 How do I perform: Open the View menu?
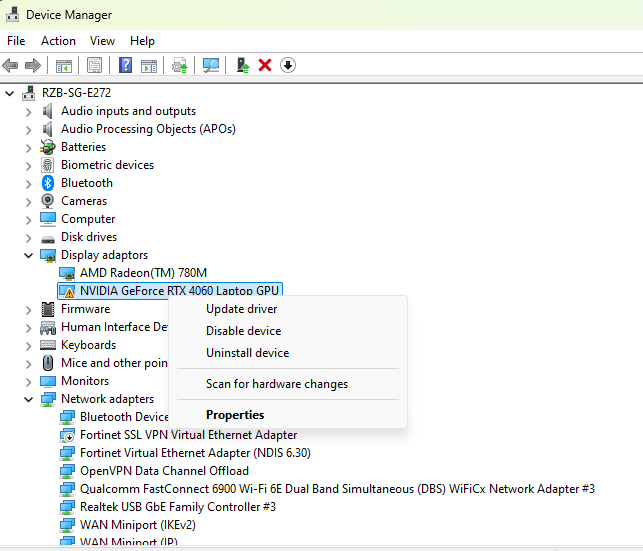(x=103, y=41)
